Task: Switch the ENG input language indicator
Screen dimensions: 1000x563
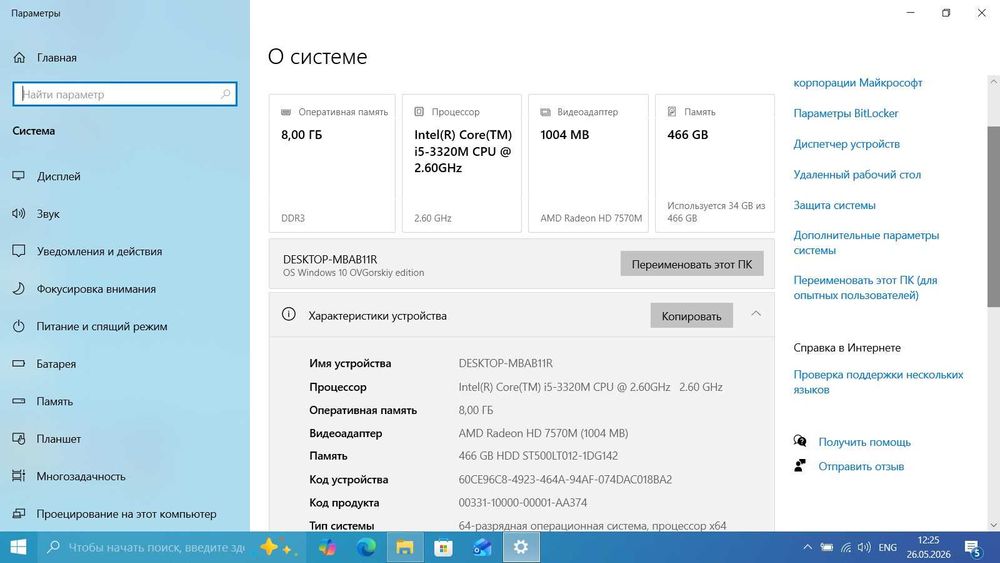Action: [x=887, y=547]
